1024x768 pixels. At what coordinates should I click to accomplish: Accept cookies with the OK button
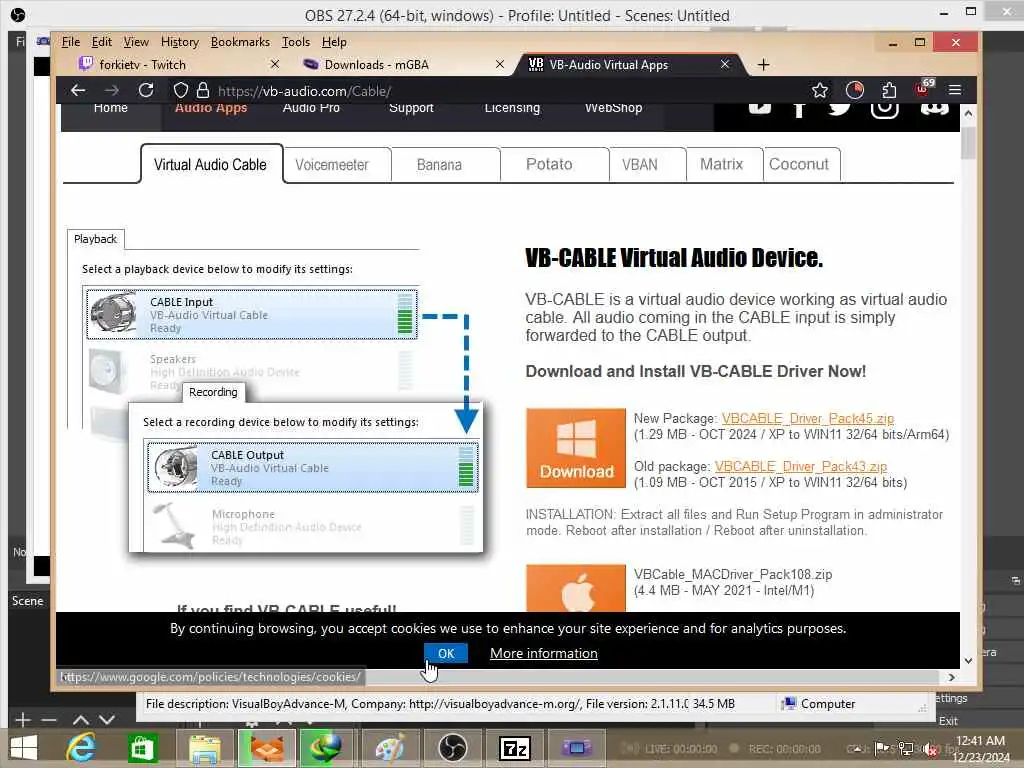pos(446,653)
